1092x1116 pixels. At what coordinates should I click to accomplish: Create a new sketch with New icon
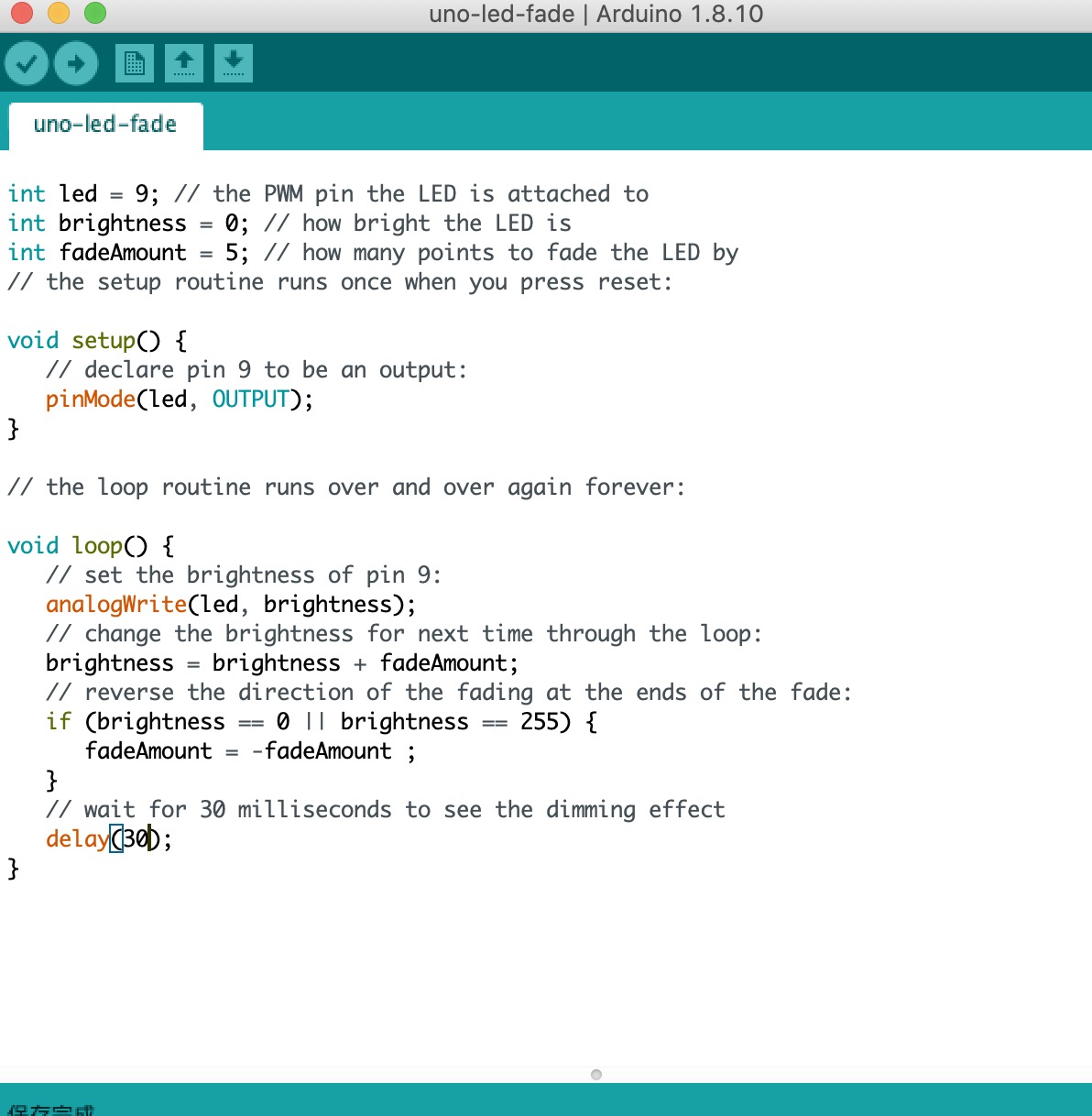(x=135, y=63)
